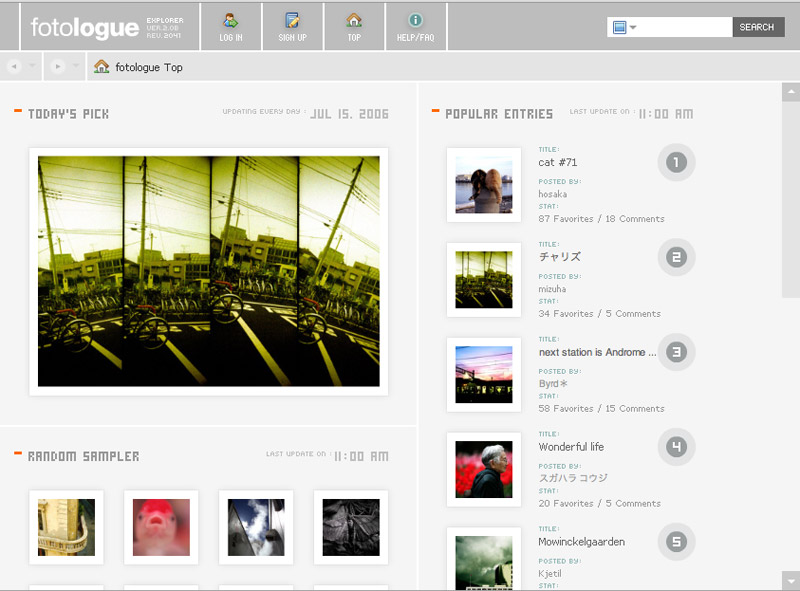Viewport: 800px width, 591px height.
Task: Click the POPULAR ENTRIES heading
Action: point(499,114)
